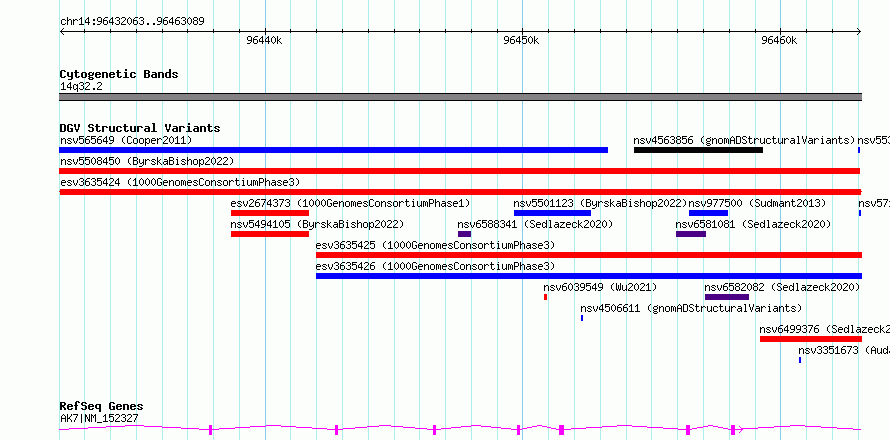Select the nsv565649 (Cooper2011) label
890x440 pixels.
(x=126, y=140)
